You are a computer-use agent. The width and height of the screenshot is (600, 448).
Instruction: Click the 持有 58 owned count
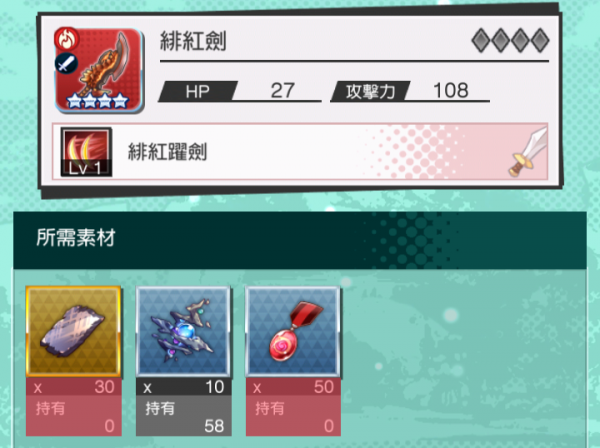pyautogui.click(x=183, y=416)
